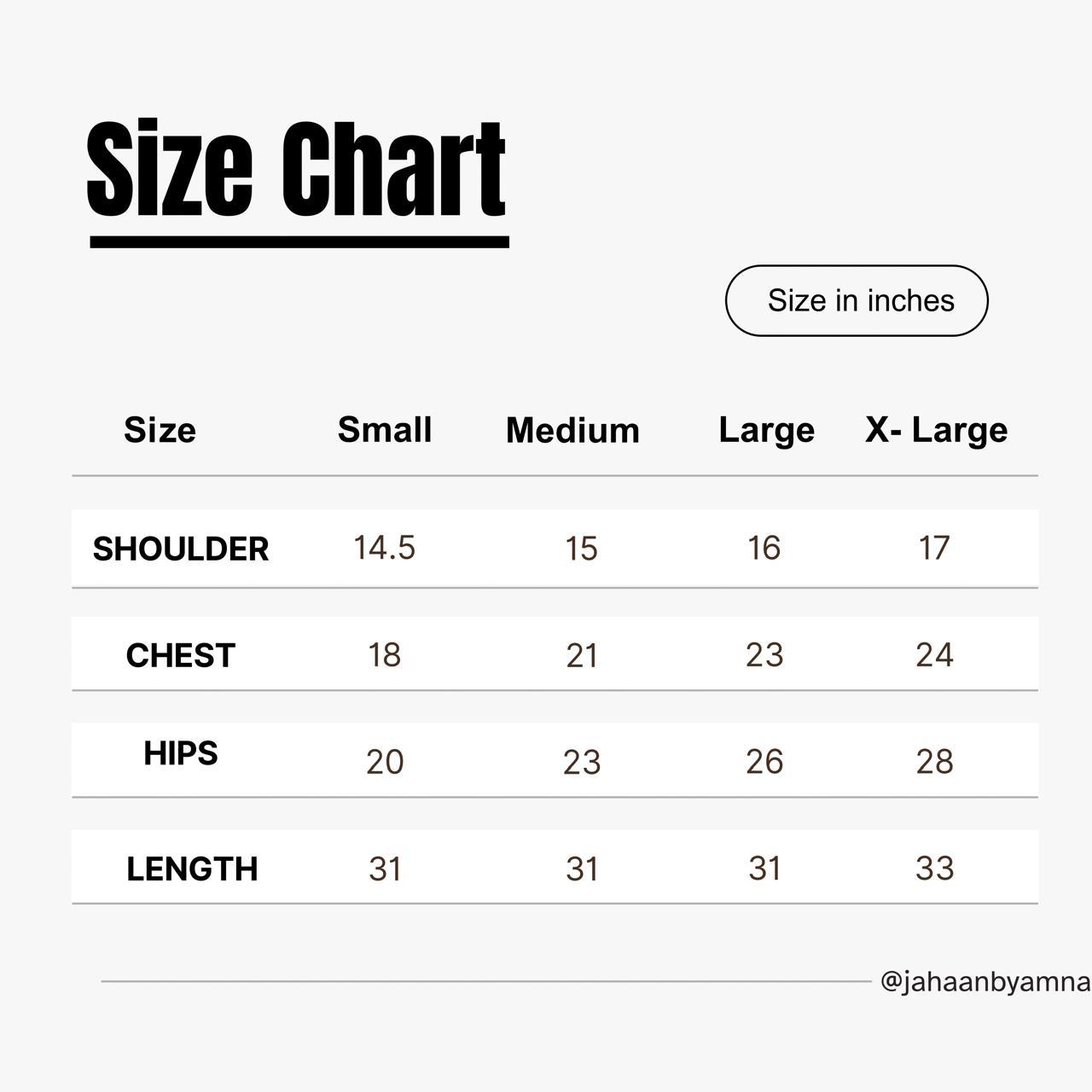
Task: Select the X- Large column header
Action: (936, 431)
